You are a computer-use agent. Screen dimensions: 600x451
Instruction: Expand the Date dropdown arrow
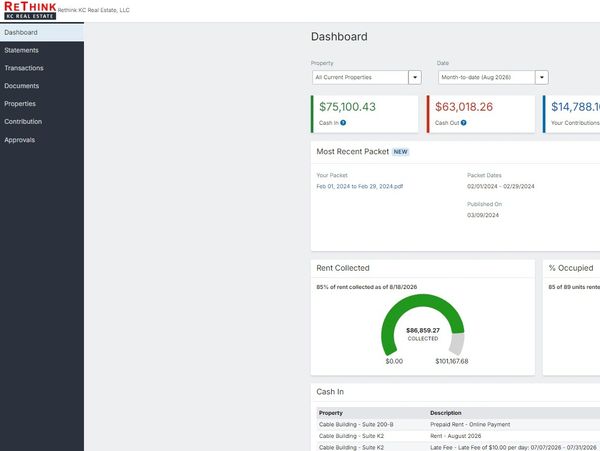[x=542, y=77]
